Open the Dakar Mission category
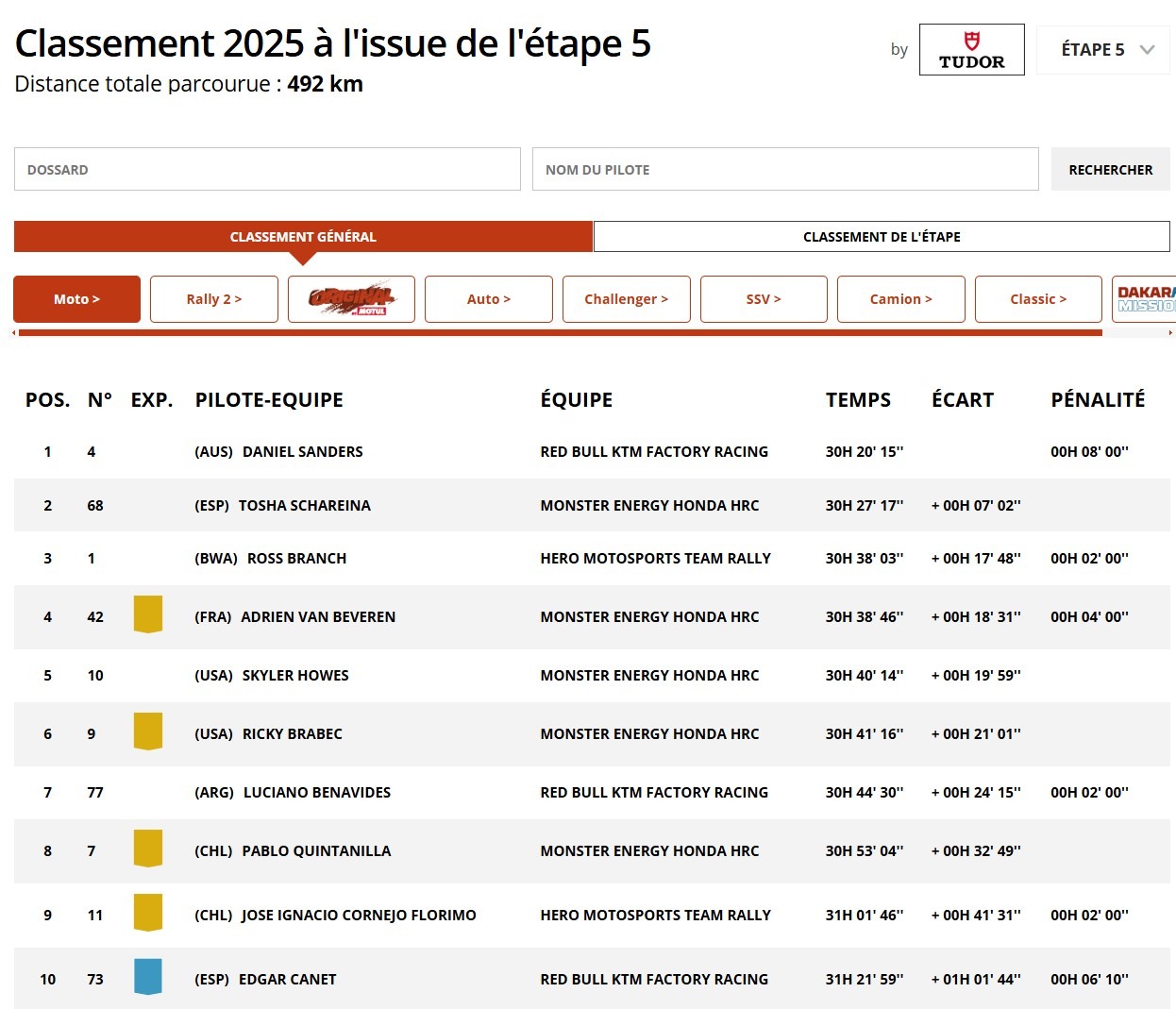 point(1145,299)
